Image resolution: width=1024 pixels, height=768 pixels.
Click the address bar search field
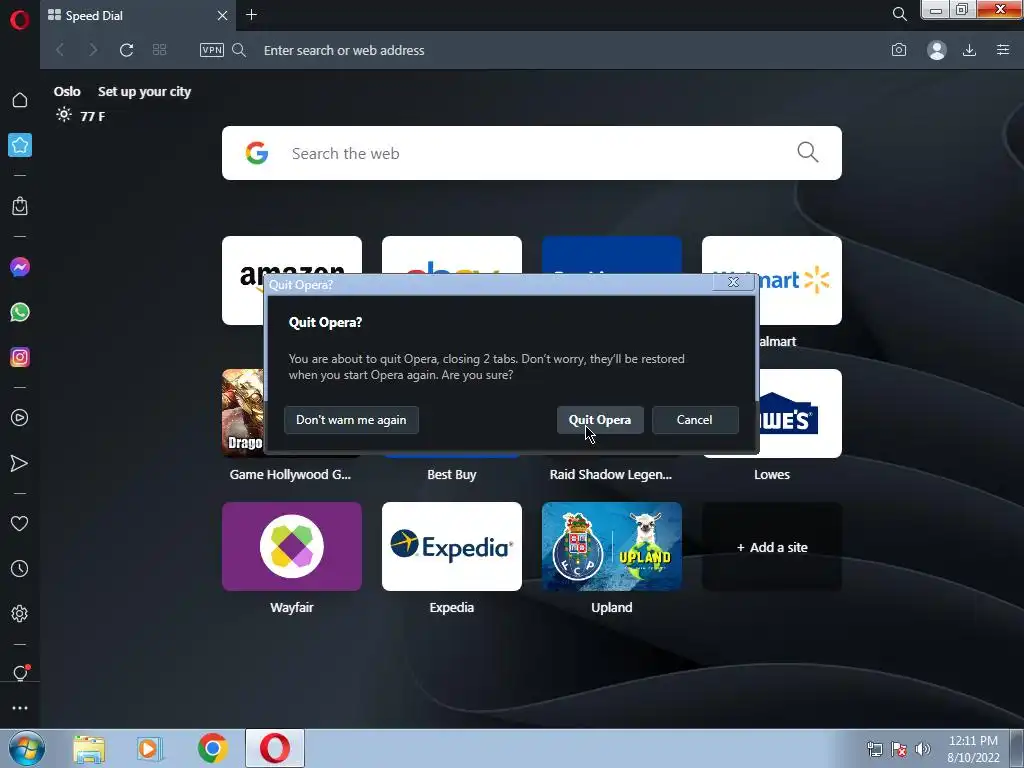[562, 50]
